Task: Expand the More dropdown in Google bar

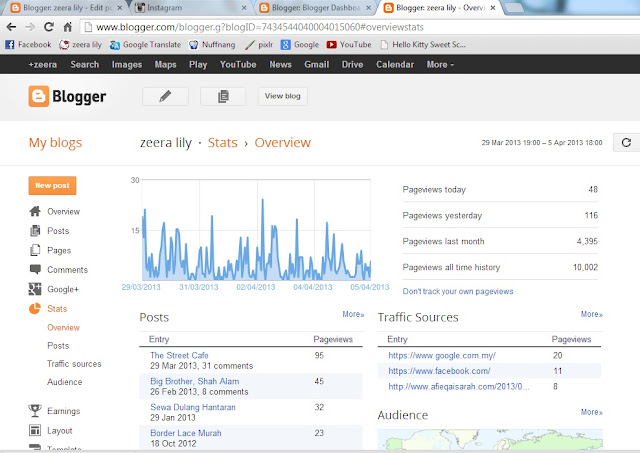Action: (440, 64)
